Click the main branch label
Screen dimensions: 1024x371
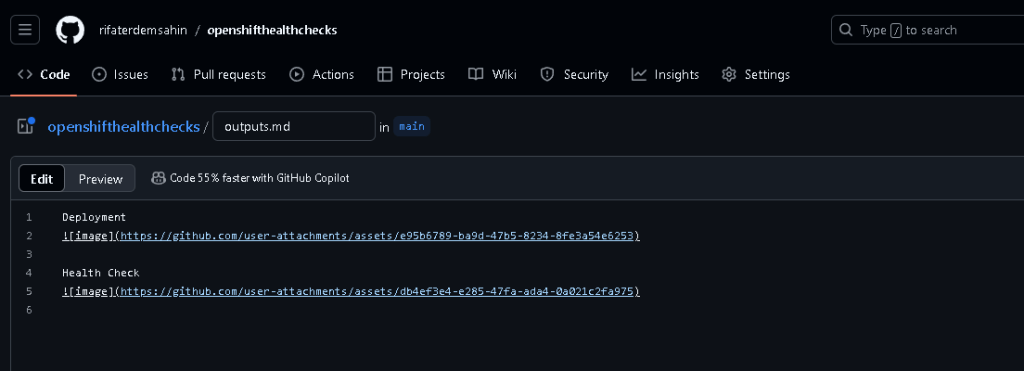point(411,127)
